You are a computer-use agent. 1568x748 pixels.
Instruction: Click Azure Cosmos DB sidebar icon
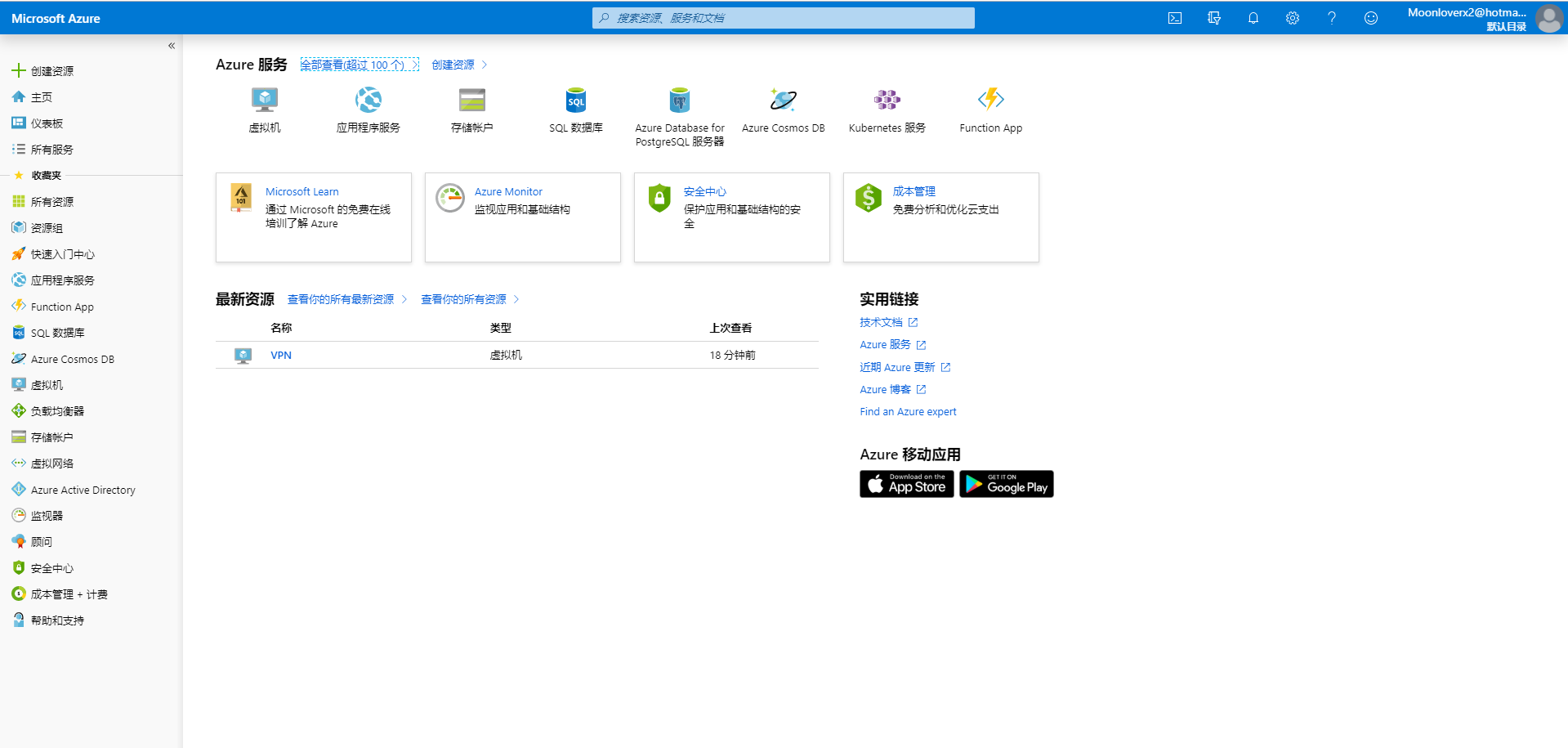click(x=19, y=358)
